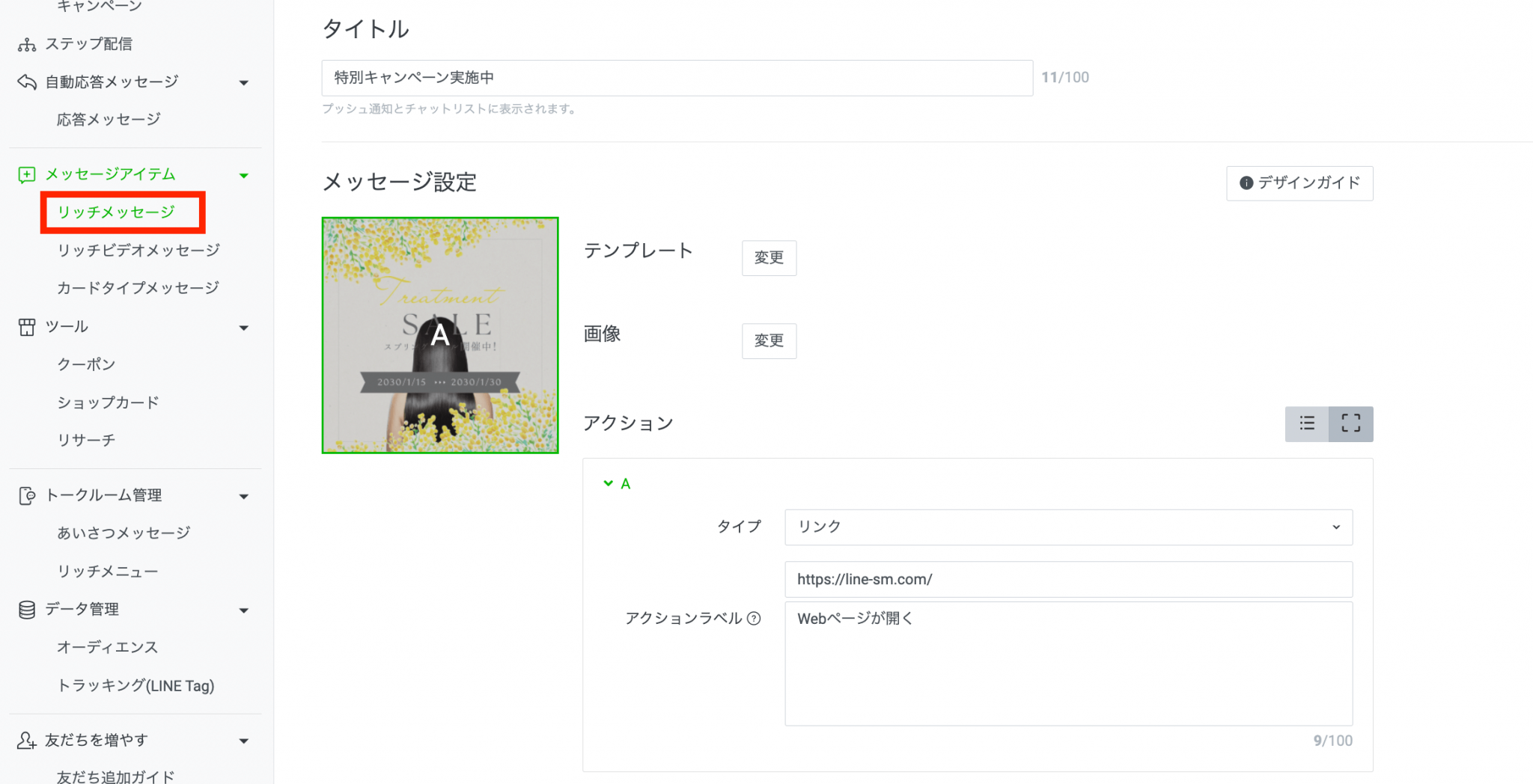
Task: Click the SALE image preview thumbnail
Action: [x=439, y=334]
